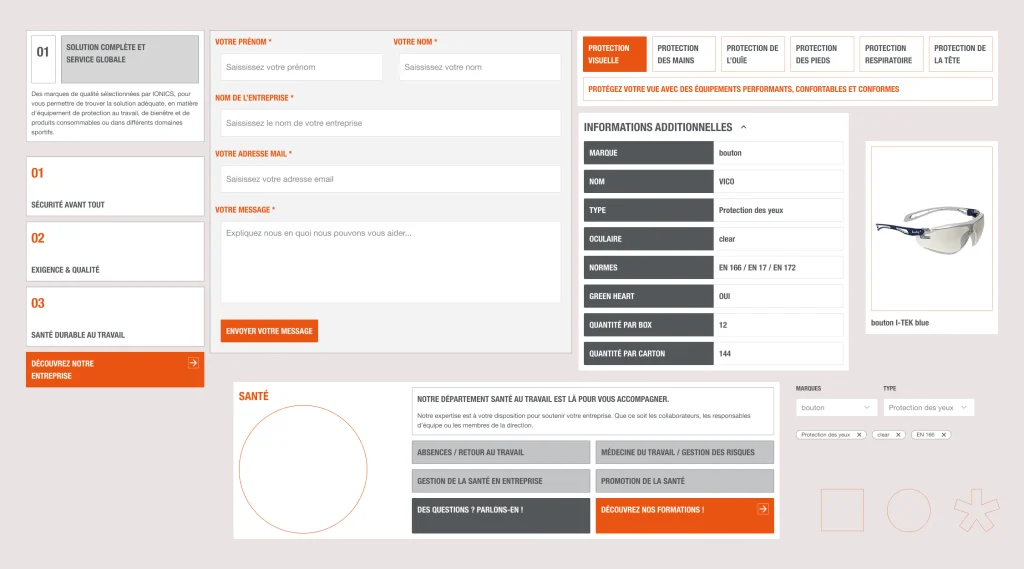Open the 01 Sécurité avant tout card
The height and width of the screenshot is (569, 1024).
[x=115, y=186]
